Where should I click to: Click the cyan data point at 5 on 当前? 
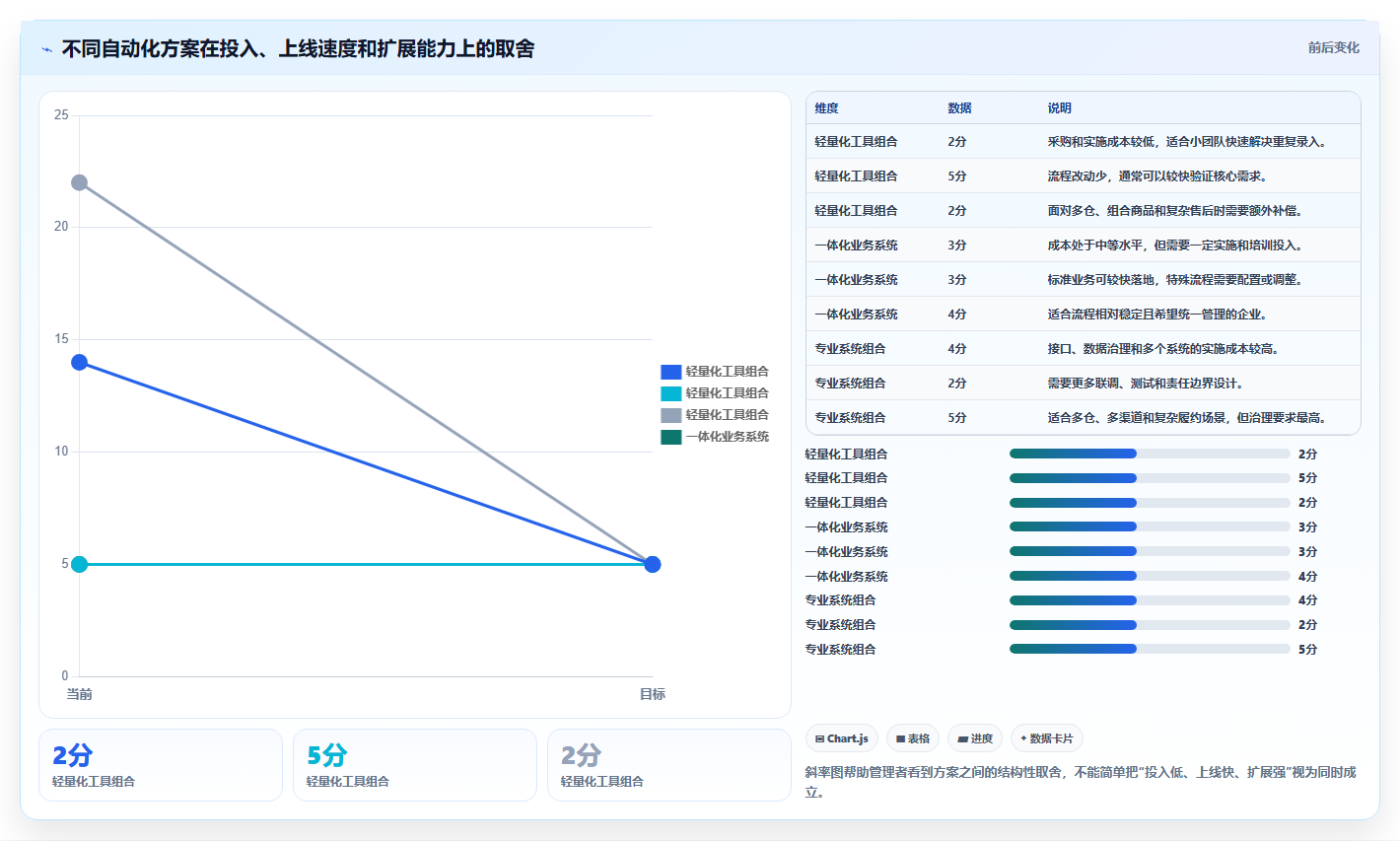(x=79, y=564)
